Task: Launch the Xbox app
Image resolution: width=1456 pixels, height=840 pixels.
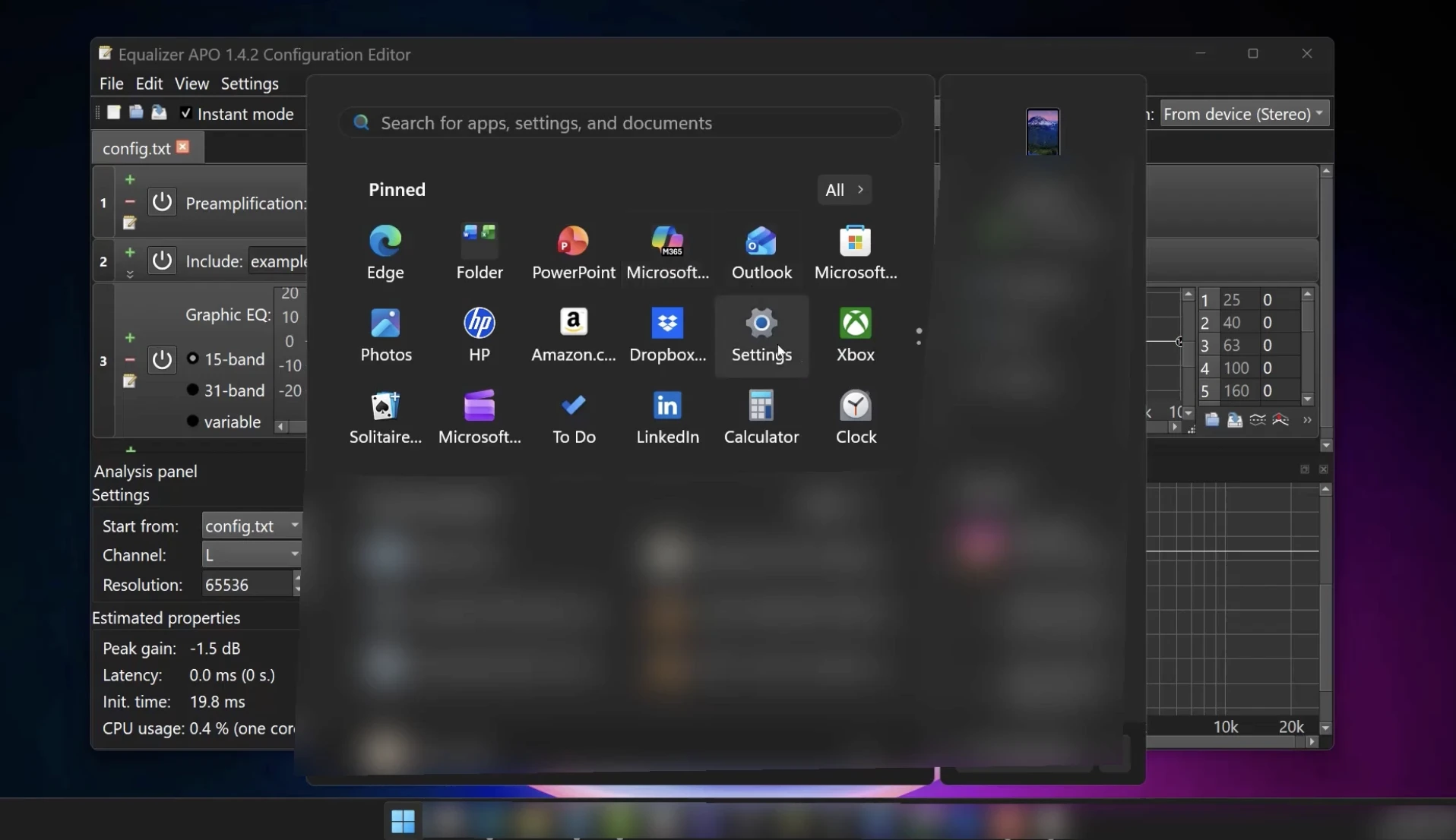Action: point(856,336)
